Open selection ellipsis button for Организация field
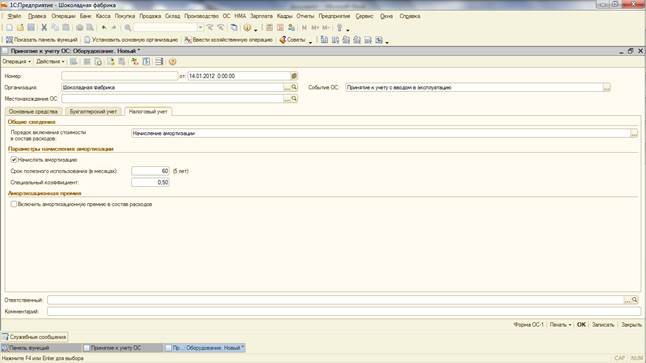646x363 pixels. pyautogui.click(x=287, y=87)
